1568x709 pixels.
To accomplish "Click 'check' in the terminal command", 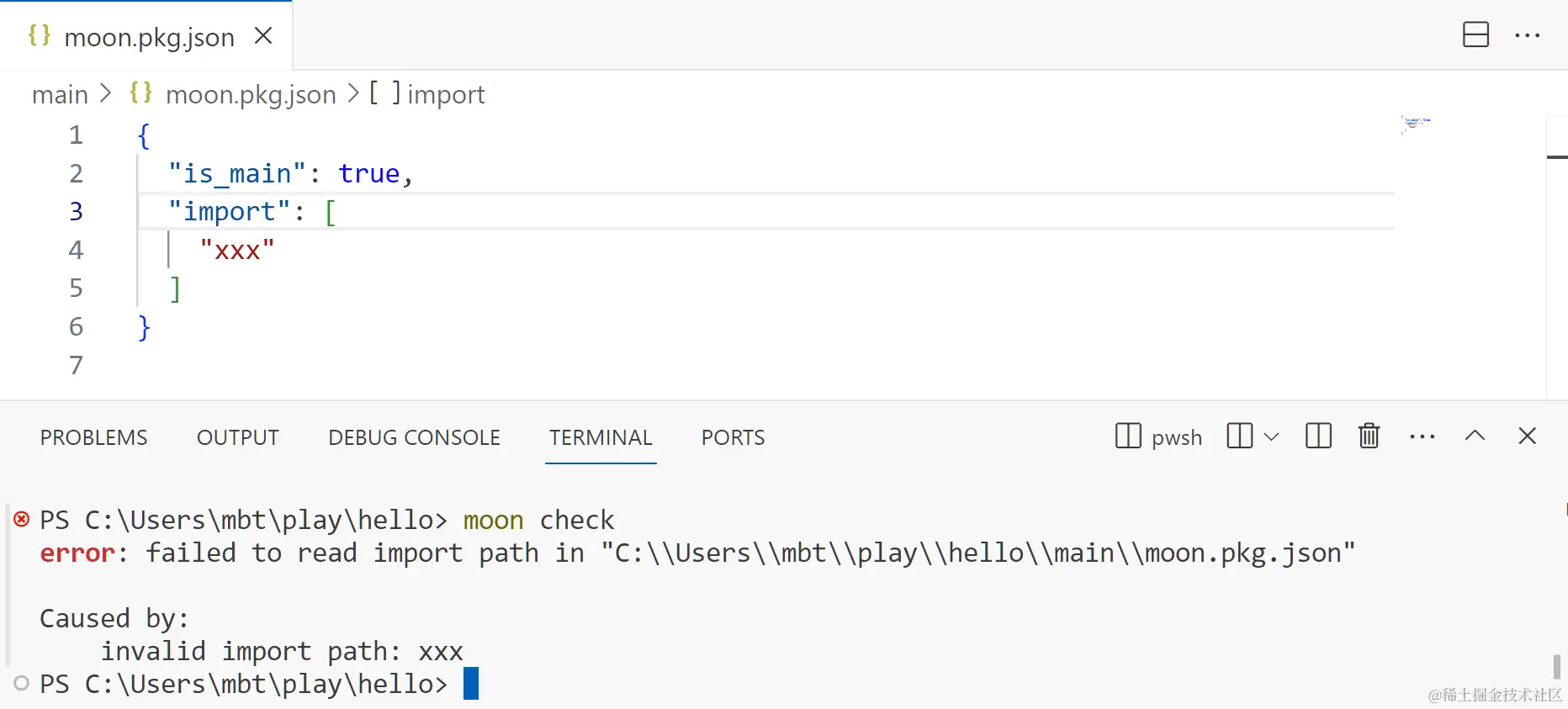I will pos(577,520).
